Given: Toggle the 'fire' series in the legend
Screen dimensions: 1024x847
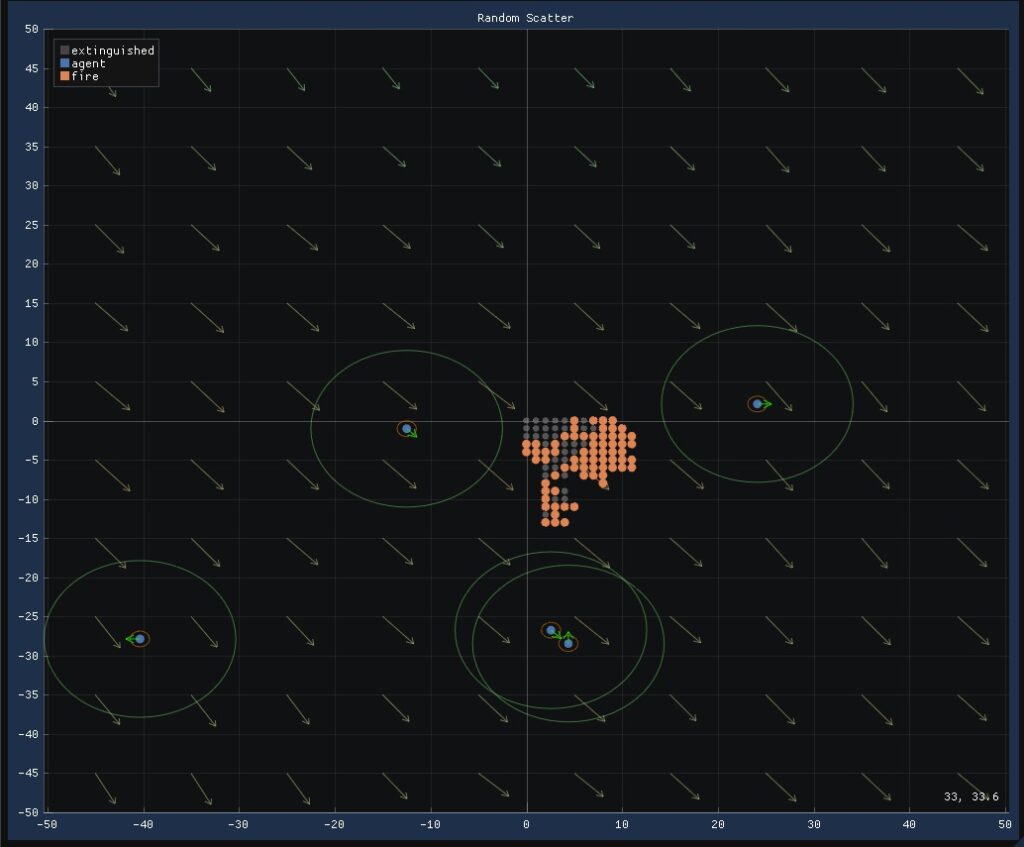Looking at the screenshot, I should 85,76.
